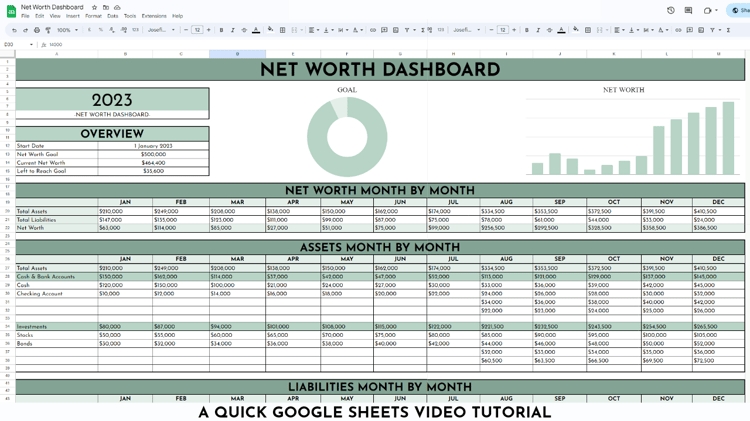Open the 100% zoom dropdown

(x=67, y=30)
